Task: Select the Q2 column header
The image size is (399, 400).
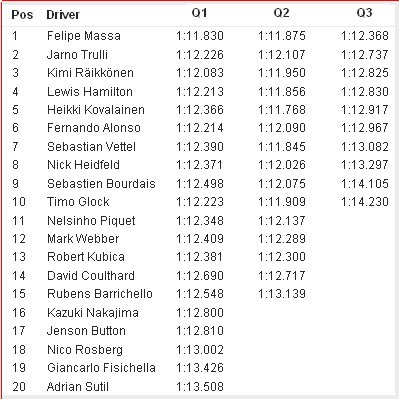Action: 282,13
